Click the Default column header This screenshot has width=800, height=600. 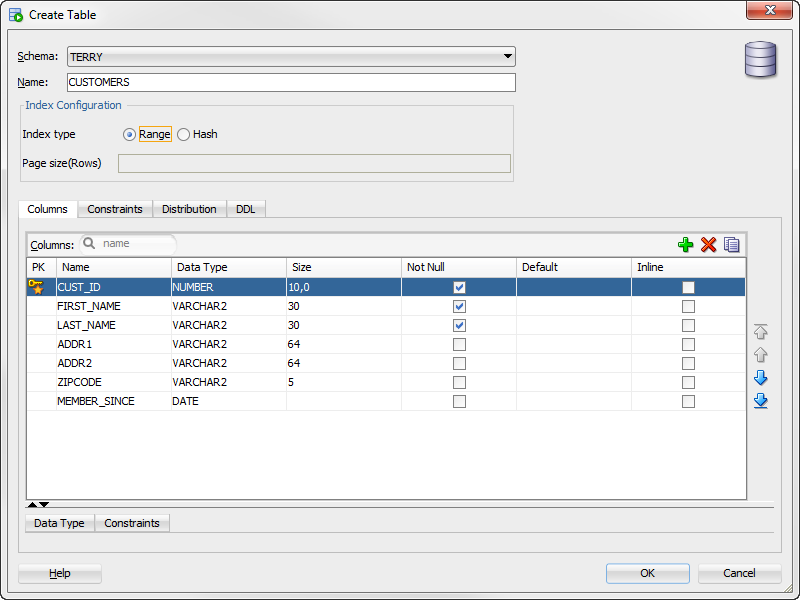pos(574,267)
